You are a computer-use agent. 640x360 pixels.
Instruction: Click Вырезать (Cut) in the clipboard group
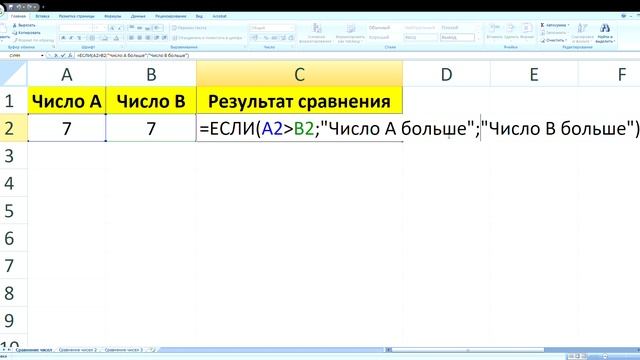(x=24, y=25)
